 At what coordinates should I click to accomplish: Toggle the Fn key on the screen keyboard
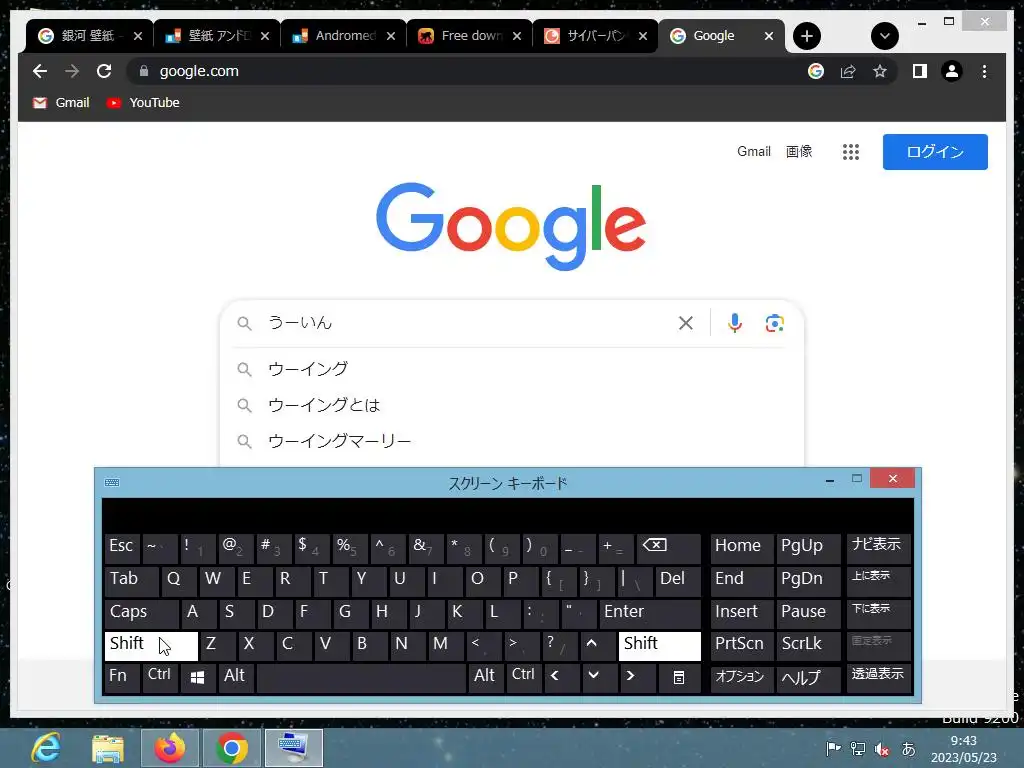point(121,677)
